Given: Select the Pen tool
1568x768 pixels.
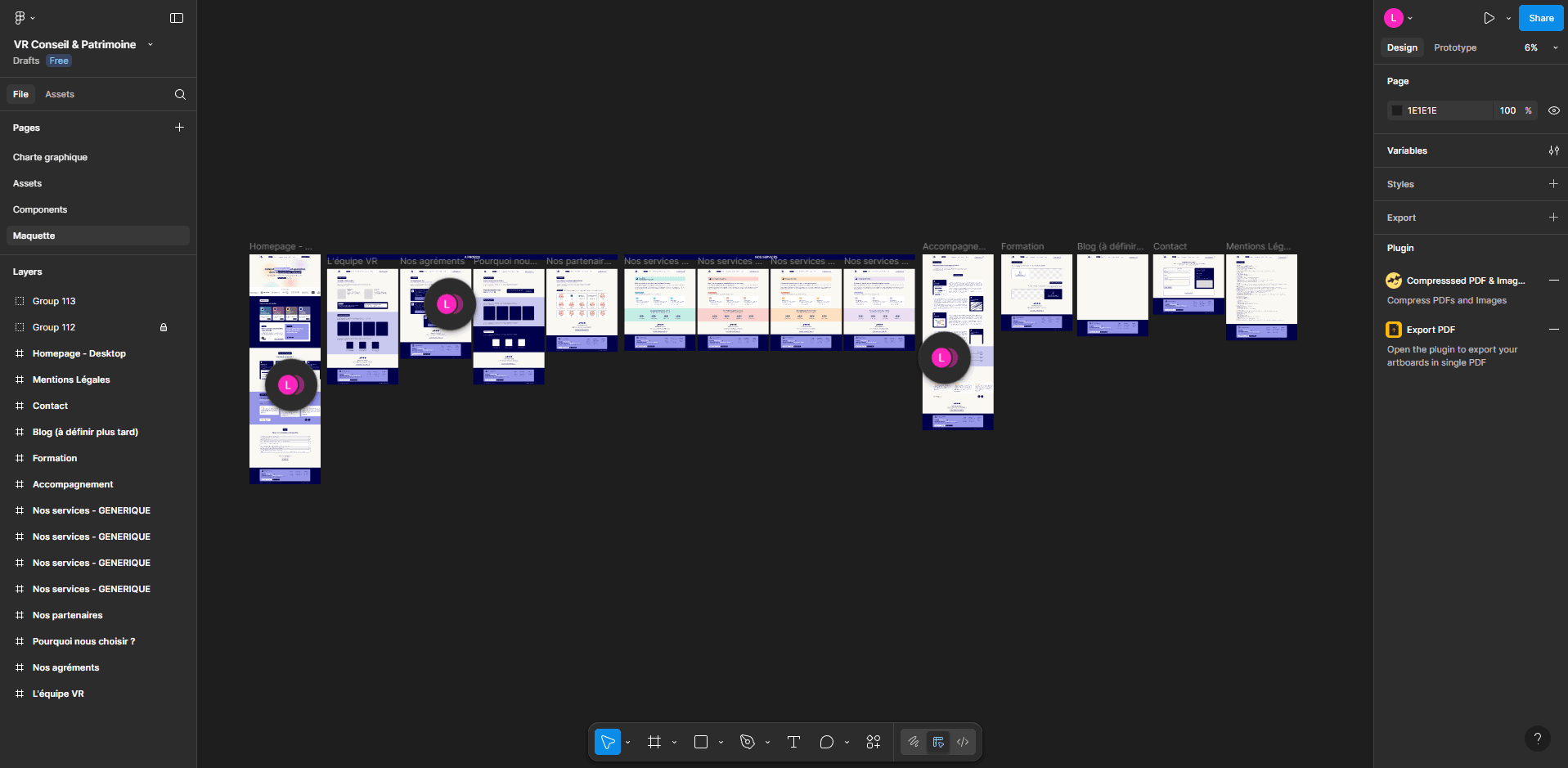Looking at the screenshot, I should (x=747, y=742).
